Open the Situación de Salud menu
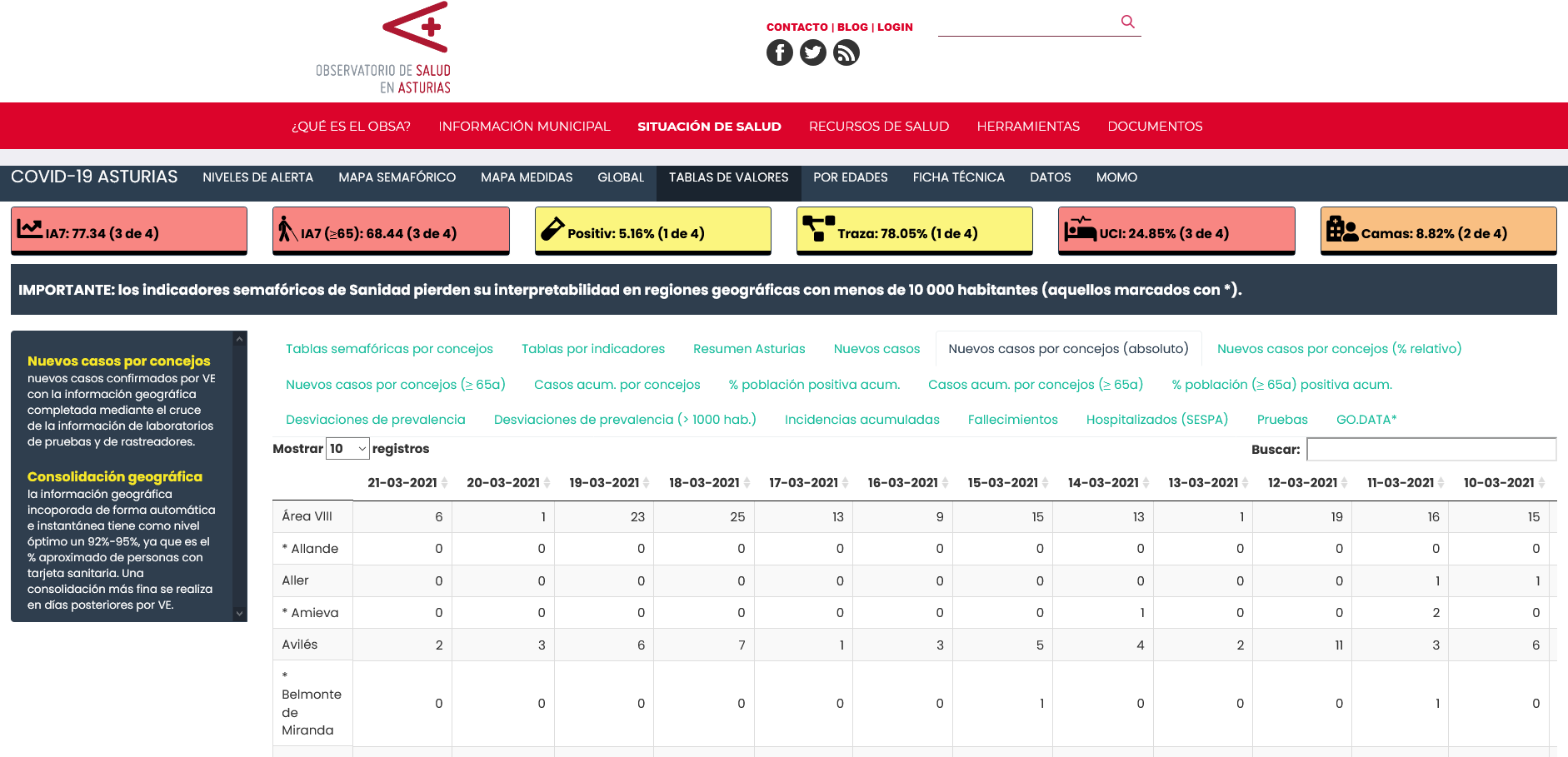 (x=709, y=127)
